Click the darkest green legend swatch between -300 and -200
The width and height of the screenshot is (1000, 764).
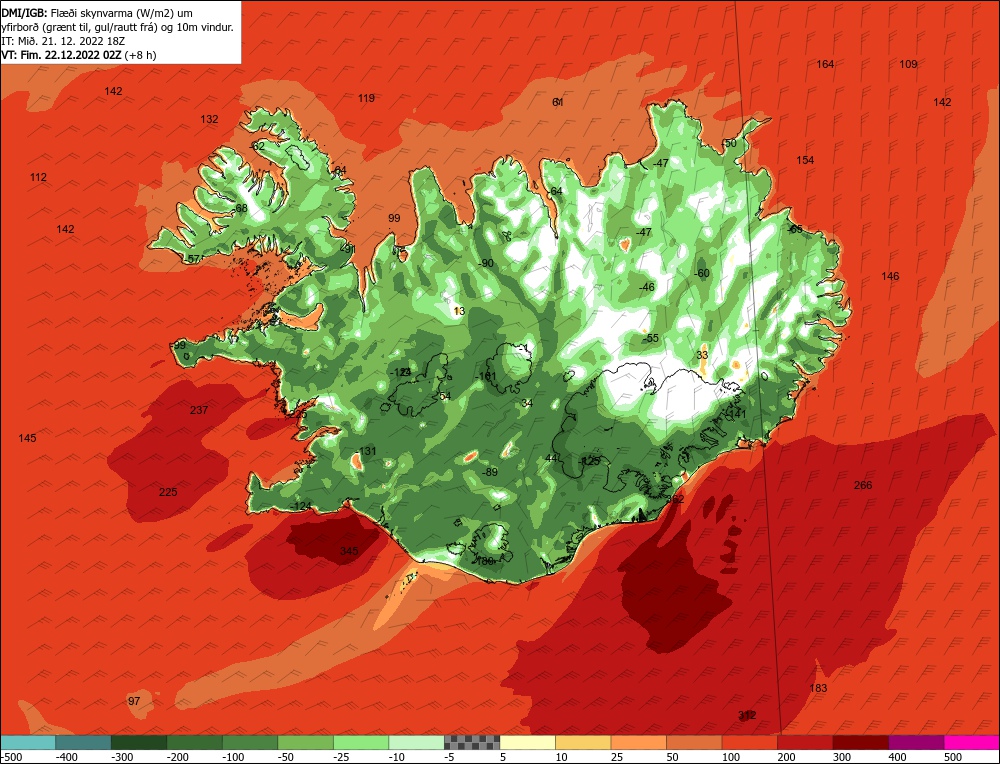[139, 742]
